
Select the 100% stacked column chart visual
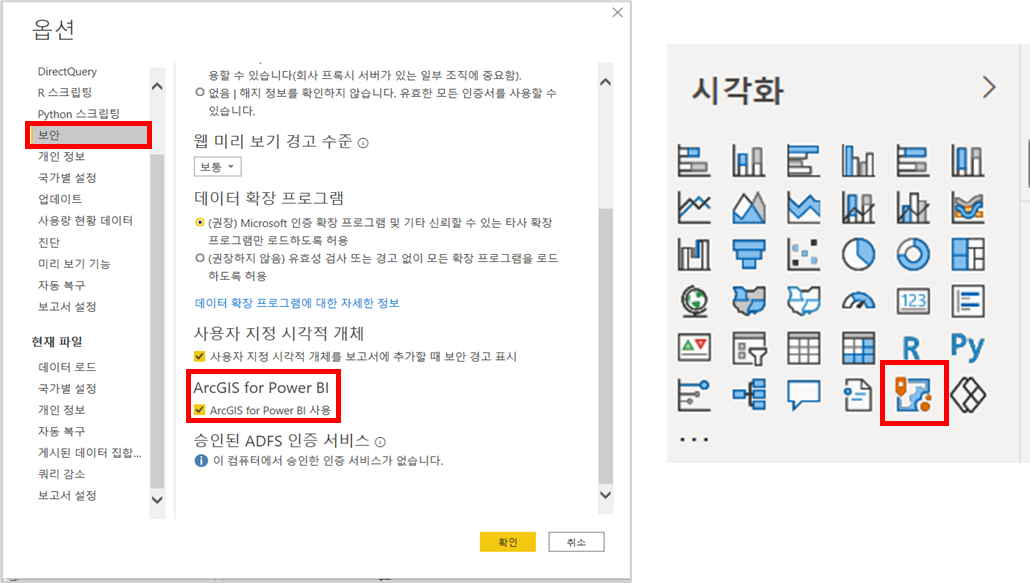coord(968,161)
